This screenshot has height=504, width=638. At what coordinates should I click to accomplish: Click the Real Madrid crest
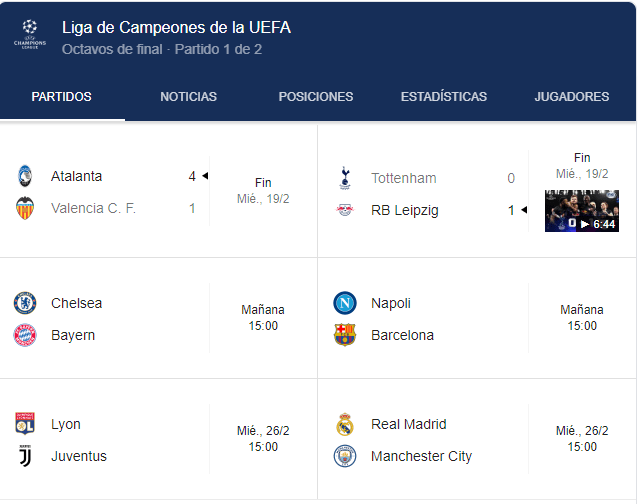point(345,424)
